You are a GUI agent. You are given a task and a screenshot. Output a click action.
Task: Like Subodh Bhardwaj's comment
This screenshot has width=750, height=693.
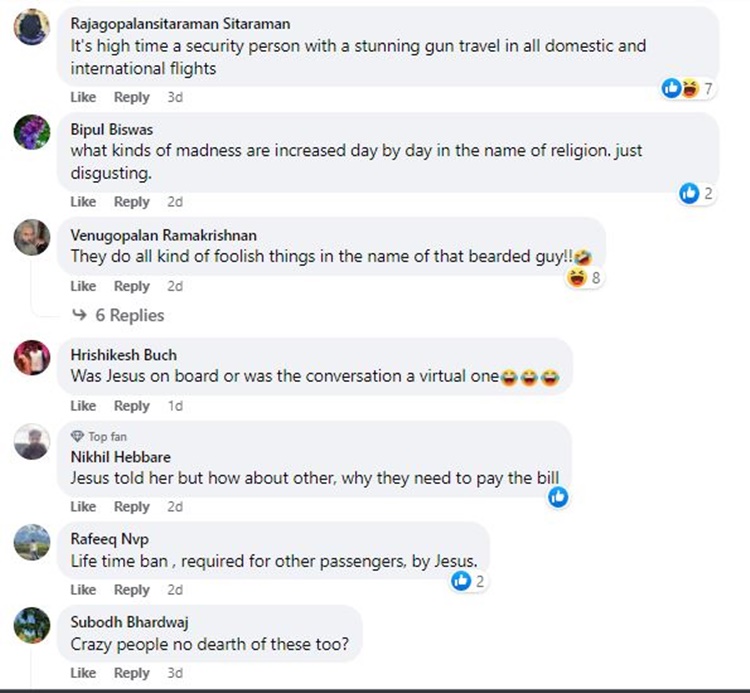[83, 674]
